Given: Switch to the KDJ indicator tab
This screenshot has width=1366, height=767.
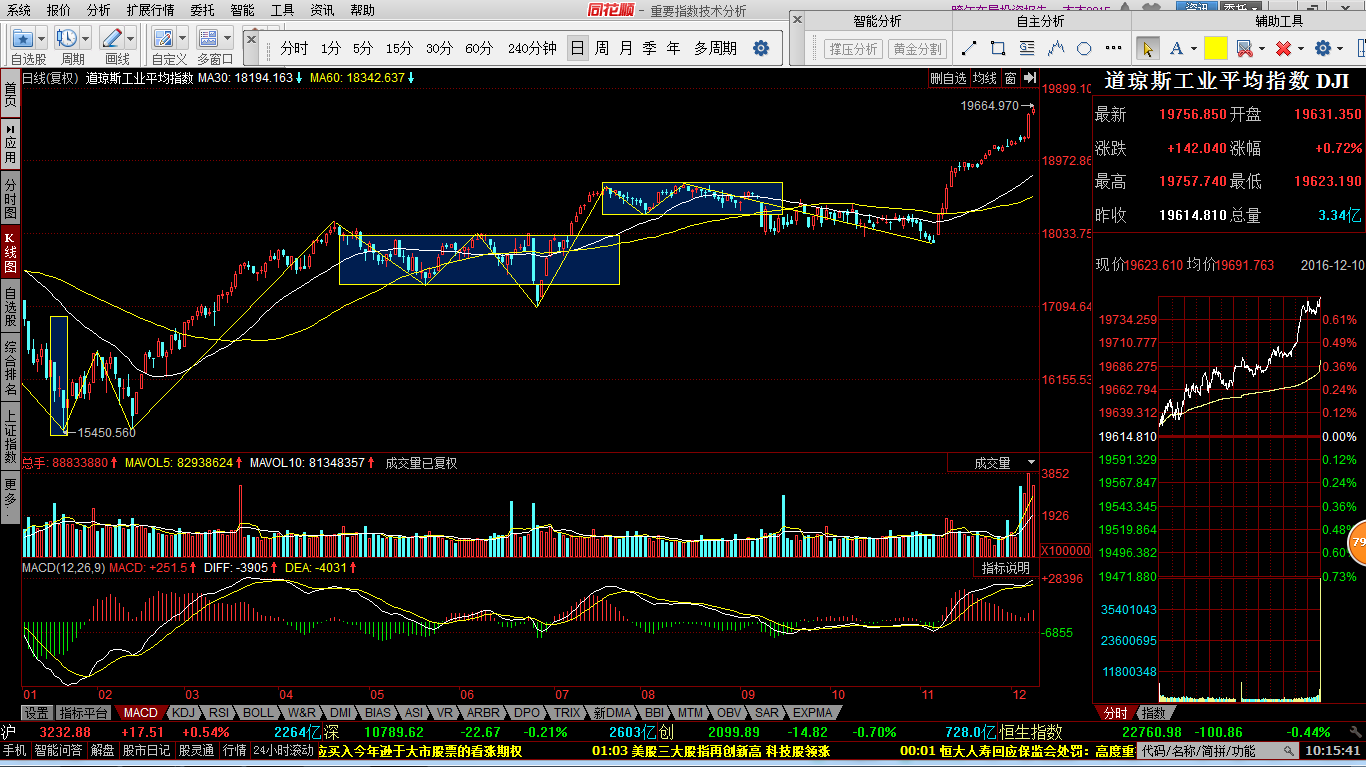Looking at the screenshot, I should pos(182,713).
